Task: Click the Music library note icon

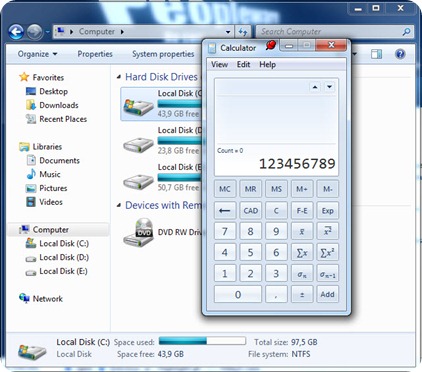Action: [x=31, y=174]
